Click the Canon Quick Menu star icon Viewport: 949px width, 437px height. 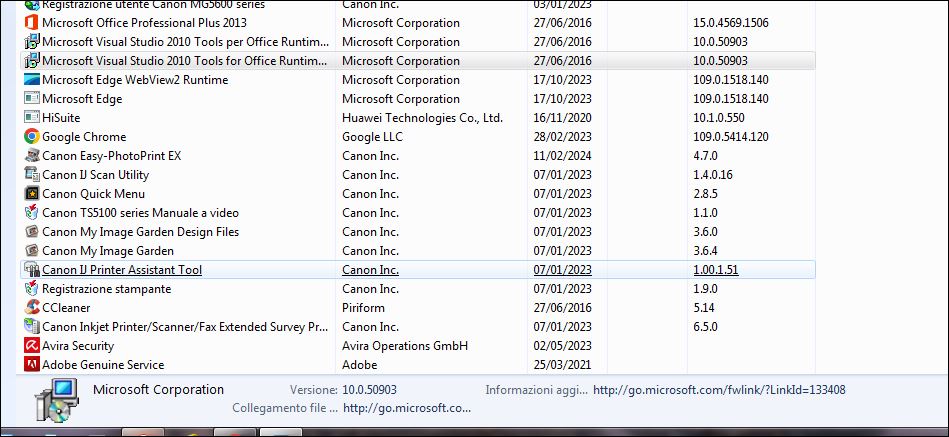pos(31,194)
